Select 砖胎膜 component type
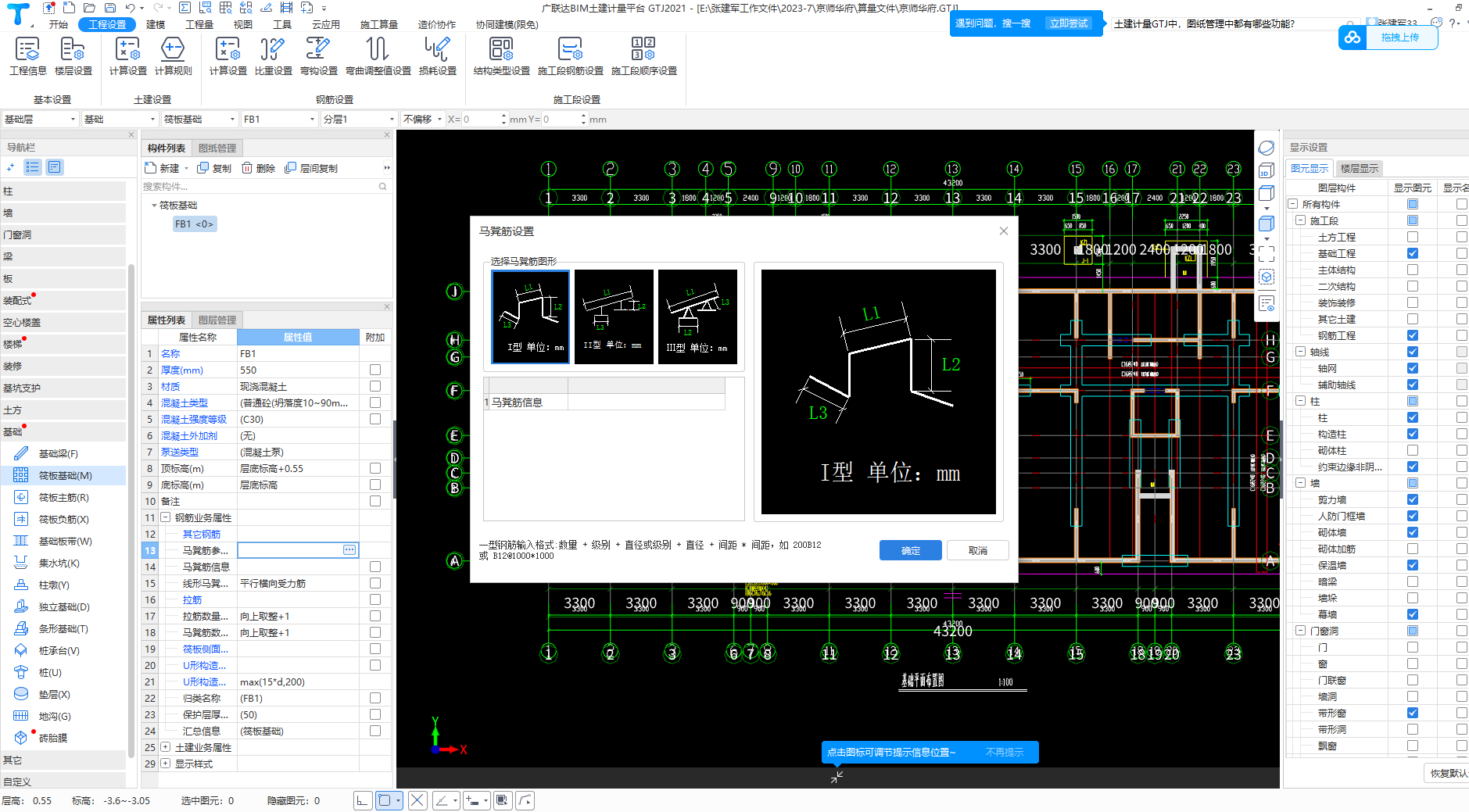The image size is (1469, 812). (52, 738)
